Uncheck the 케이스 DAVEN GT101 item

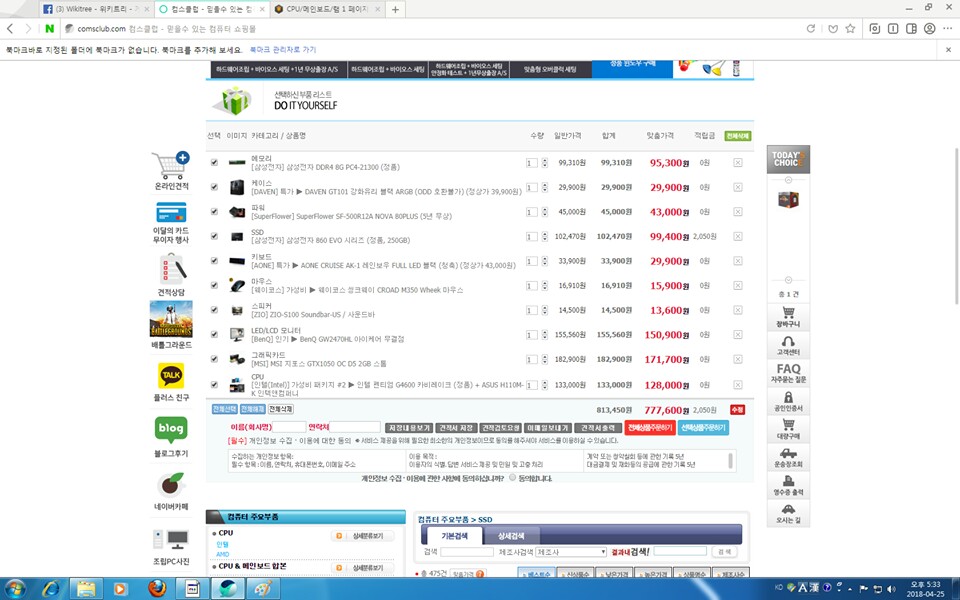point(214,187)
